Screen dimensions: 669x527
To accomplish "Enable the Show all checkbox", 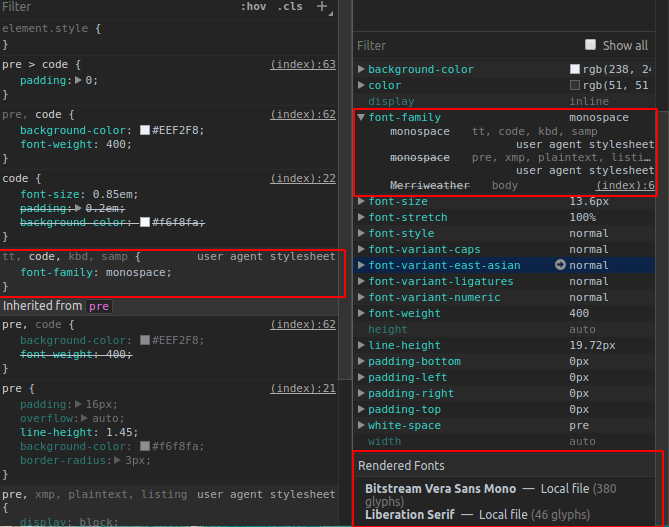I will coord(590,45).
